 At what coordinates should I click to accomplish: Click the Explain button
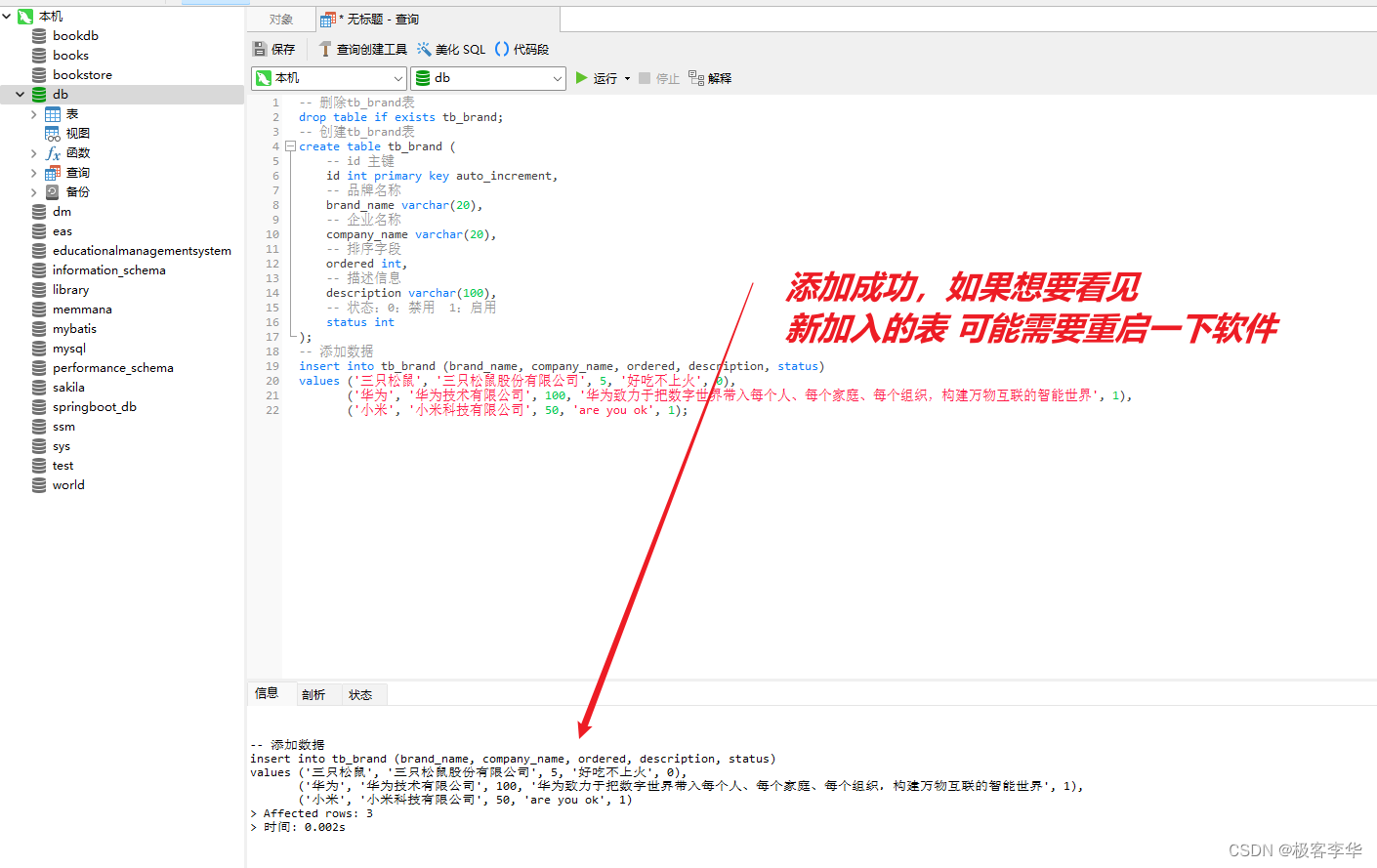(x=710, y=78)
